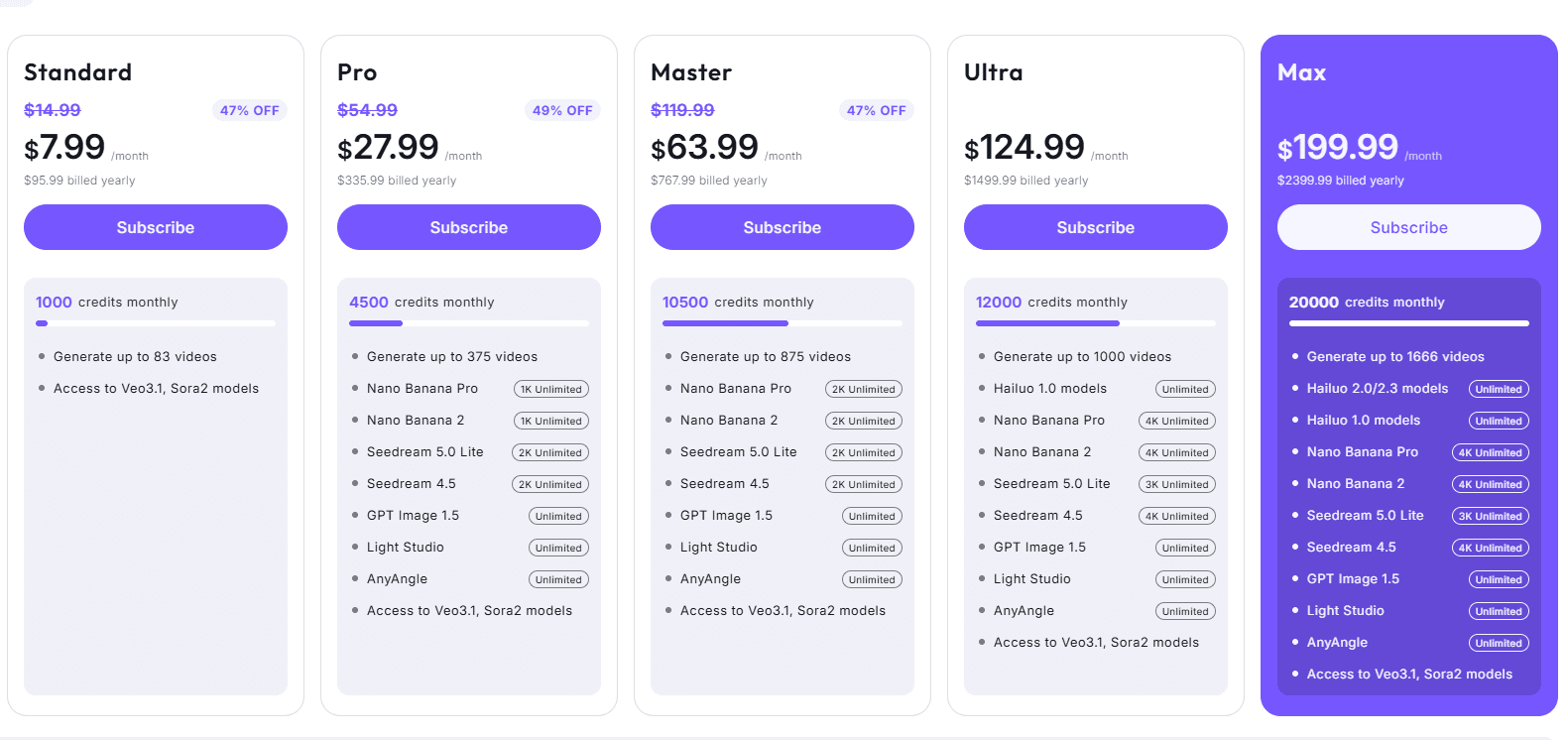The width and height of the screenshot is (1568, 740).
Task: Click the Master 10500 credits progress bar
Action: (783, 323)
